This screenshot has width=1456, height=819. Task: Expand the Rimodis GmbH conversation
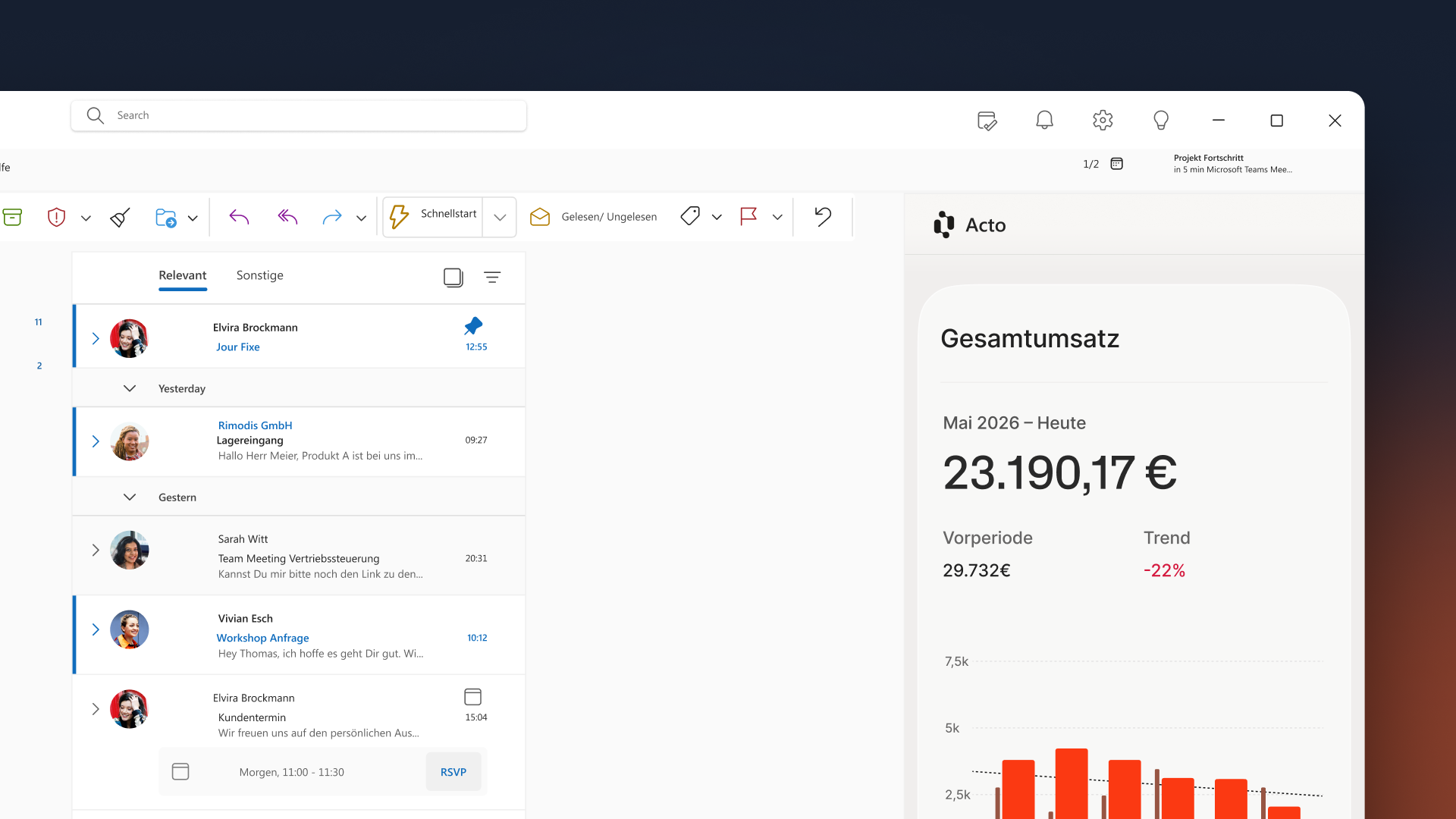pyautogui.click(x=96, y=441)
